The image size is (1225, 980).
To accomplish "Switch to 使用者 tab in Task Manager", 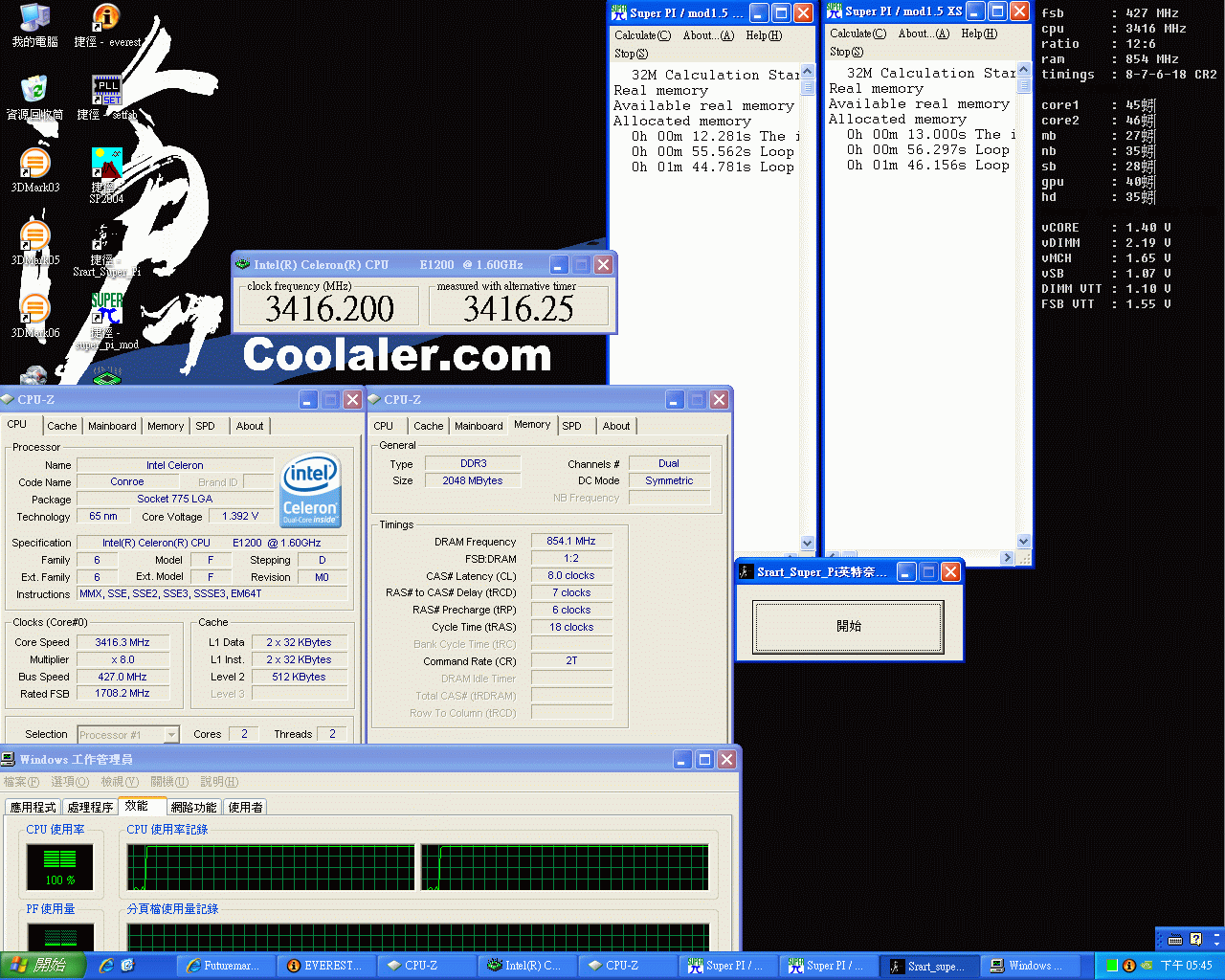I will click(x=245, y=807).
